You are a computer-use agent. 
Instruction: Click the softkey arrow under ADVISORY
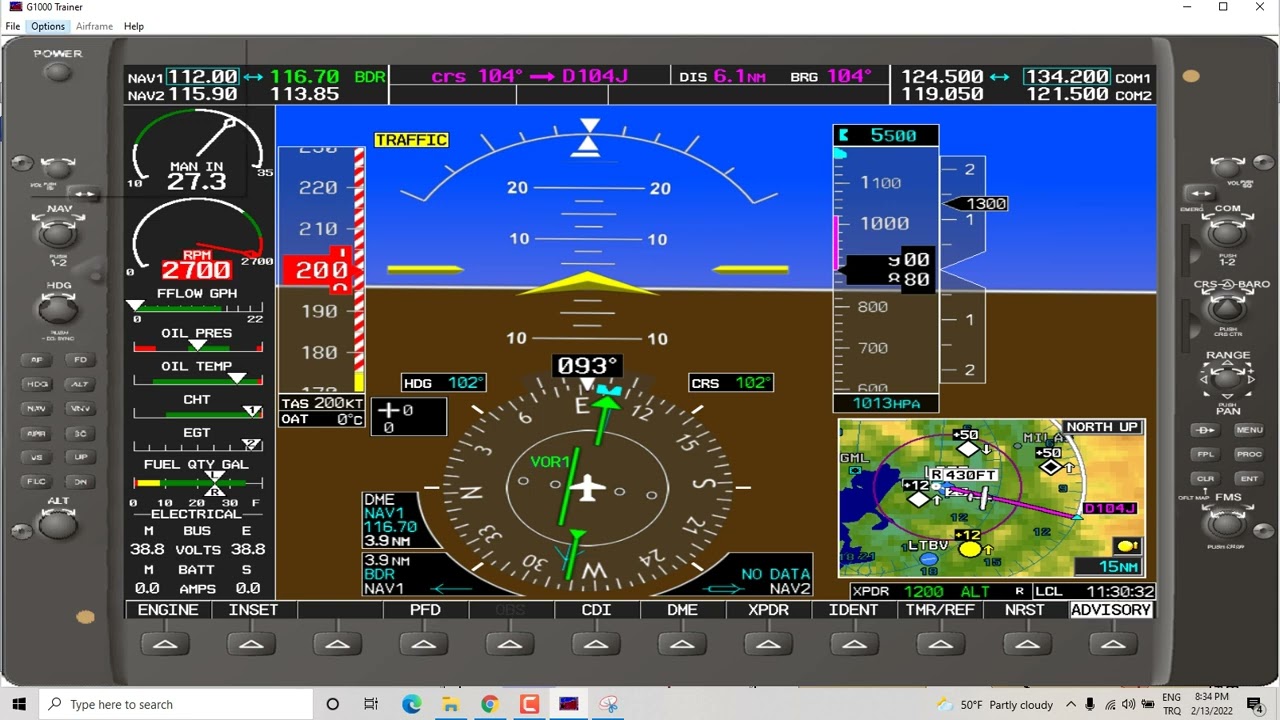pyautogui.click(x=1112, y=645)
